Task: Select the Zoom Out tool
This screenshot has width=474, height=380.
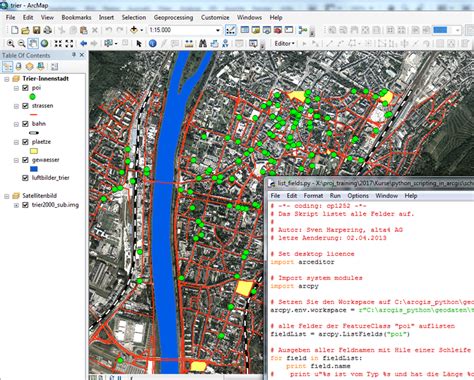Action: click(22, 43)
